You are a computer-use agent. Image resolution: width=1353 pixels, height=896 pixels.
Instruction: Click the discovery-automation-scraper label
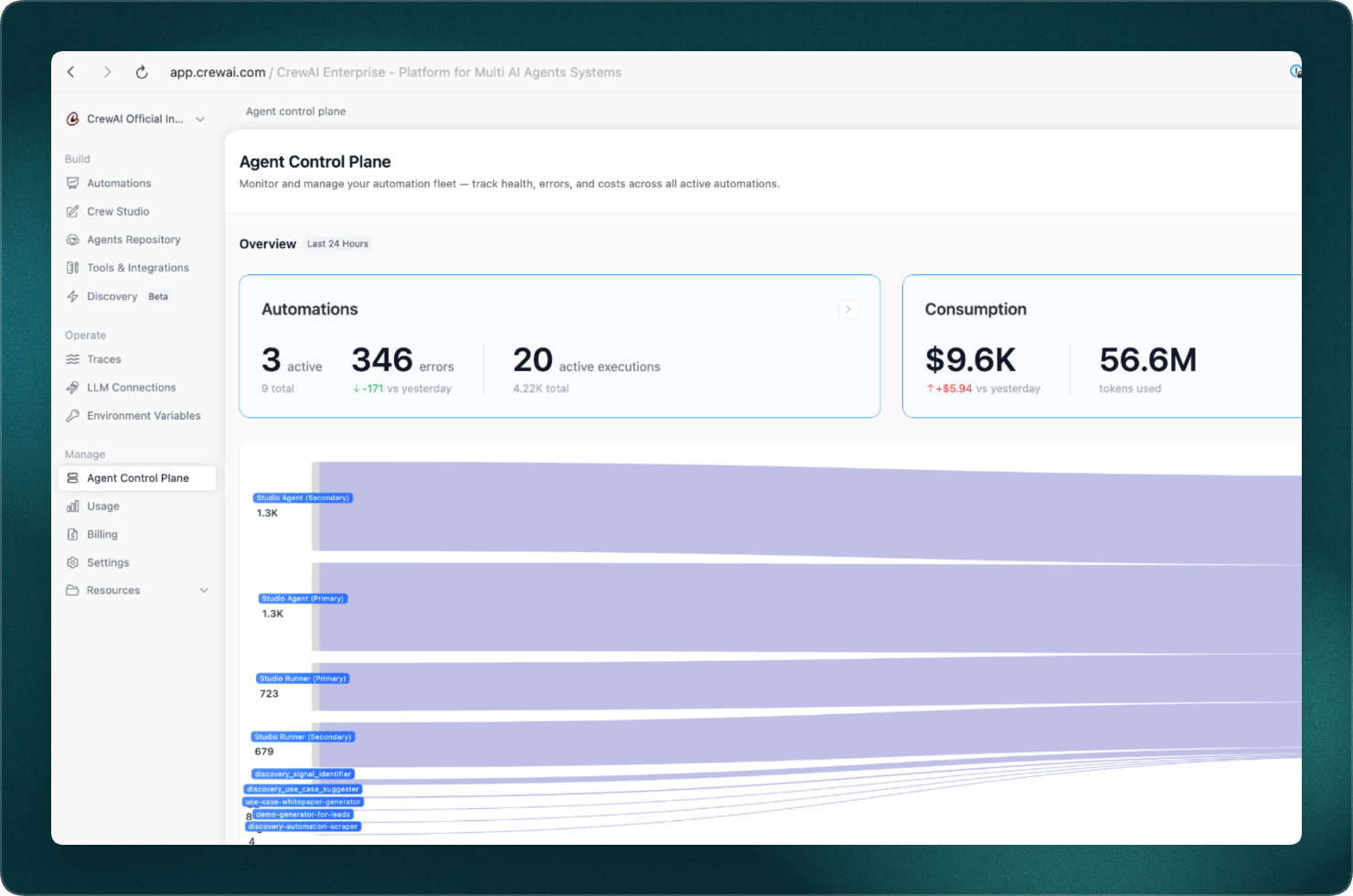pos(303,827)
